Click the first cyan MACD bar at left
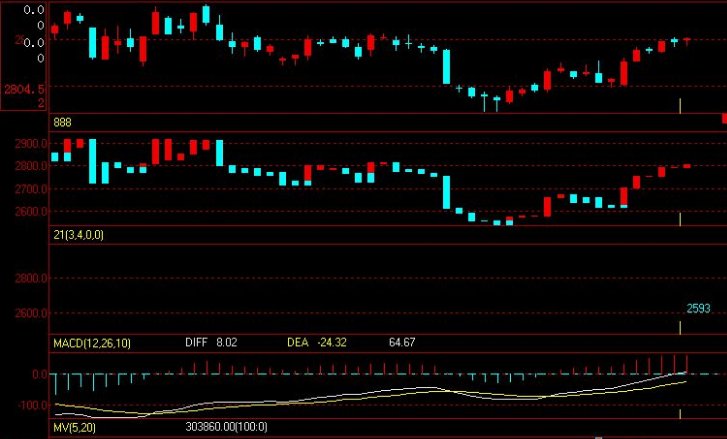This screenshot has height=439, width=727. [x=54, y=383]
